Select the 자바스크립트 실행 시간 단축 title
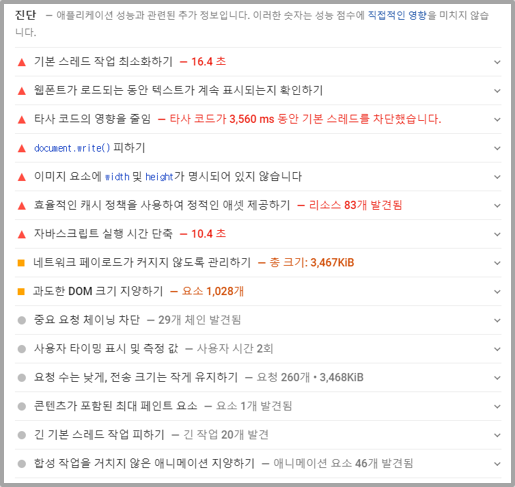Screen dimensions: 515x487 (103, 234)
